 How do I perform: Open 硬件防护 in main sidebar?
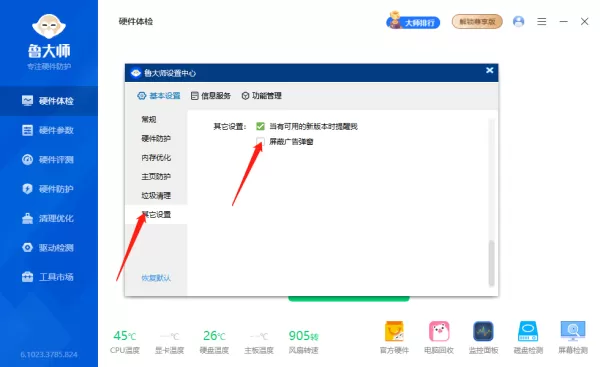pyautogui.click(x=49, y=189)
